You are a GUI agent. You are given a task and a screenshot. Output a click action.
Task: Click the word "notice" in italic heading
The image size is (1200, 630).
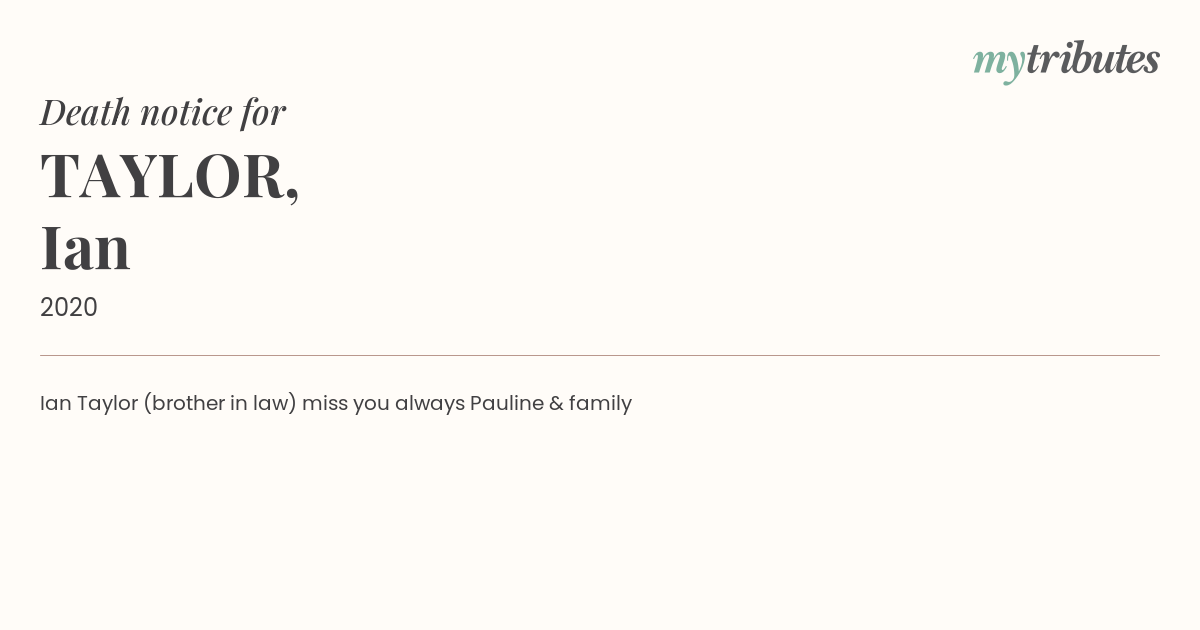tap(187, 114)
